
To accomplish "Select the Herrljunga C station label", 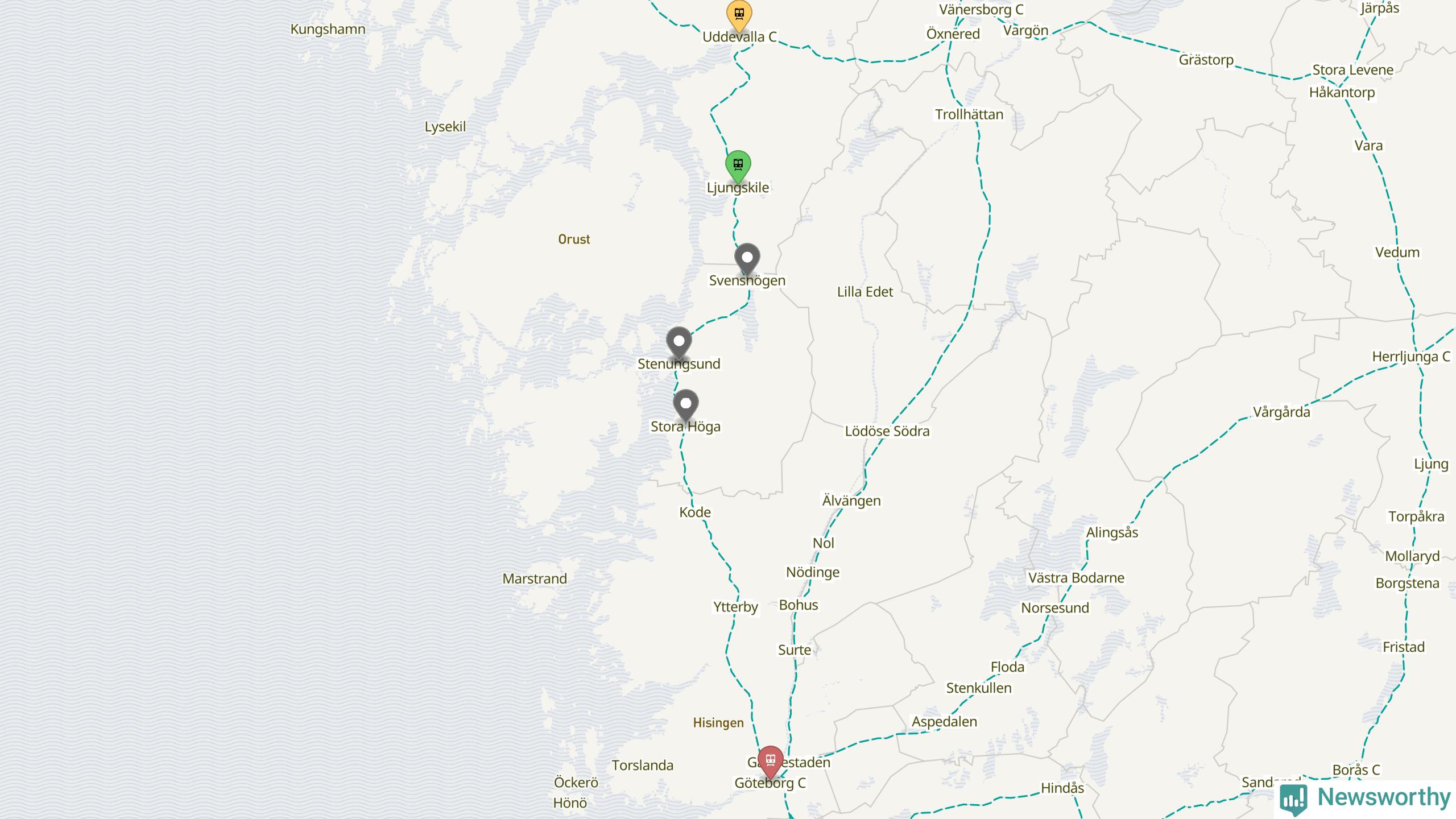I will click(x=1411, y=357).
